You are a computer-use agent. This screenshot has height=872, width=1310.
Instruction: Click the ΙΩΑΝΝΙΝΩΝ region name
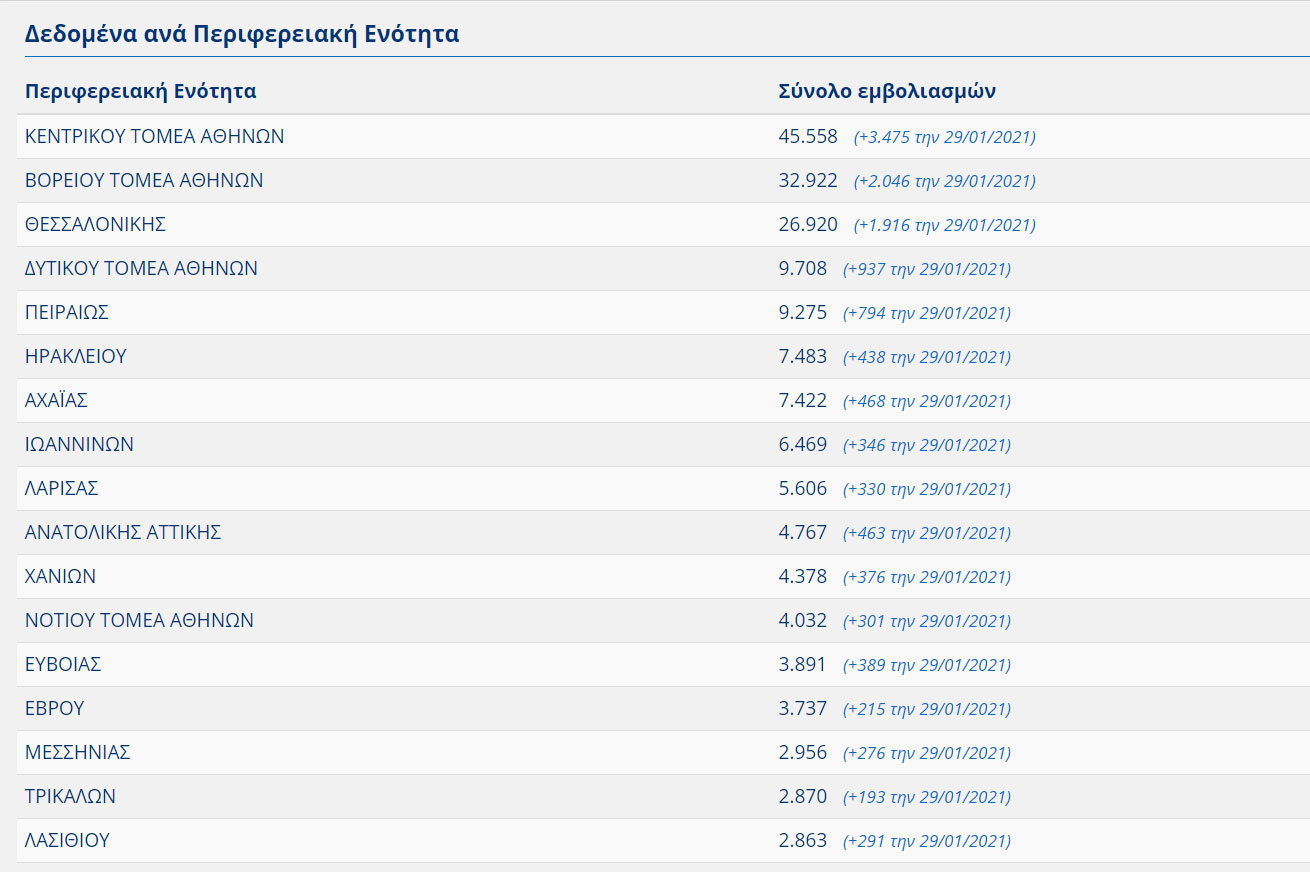click(79, 445)
